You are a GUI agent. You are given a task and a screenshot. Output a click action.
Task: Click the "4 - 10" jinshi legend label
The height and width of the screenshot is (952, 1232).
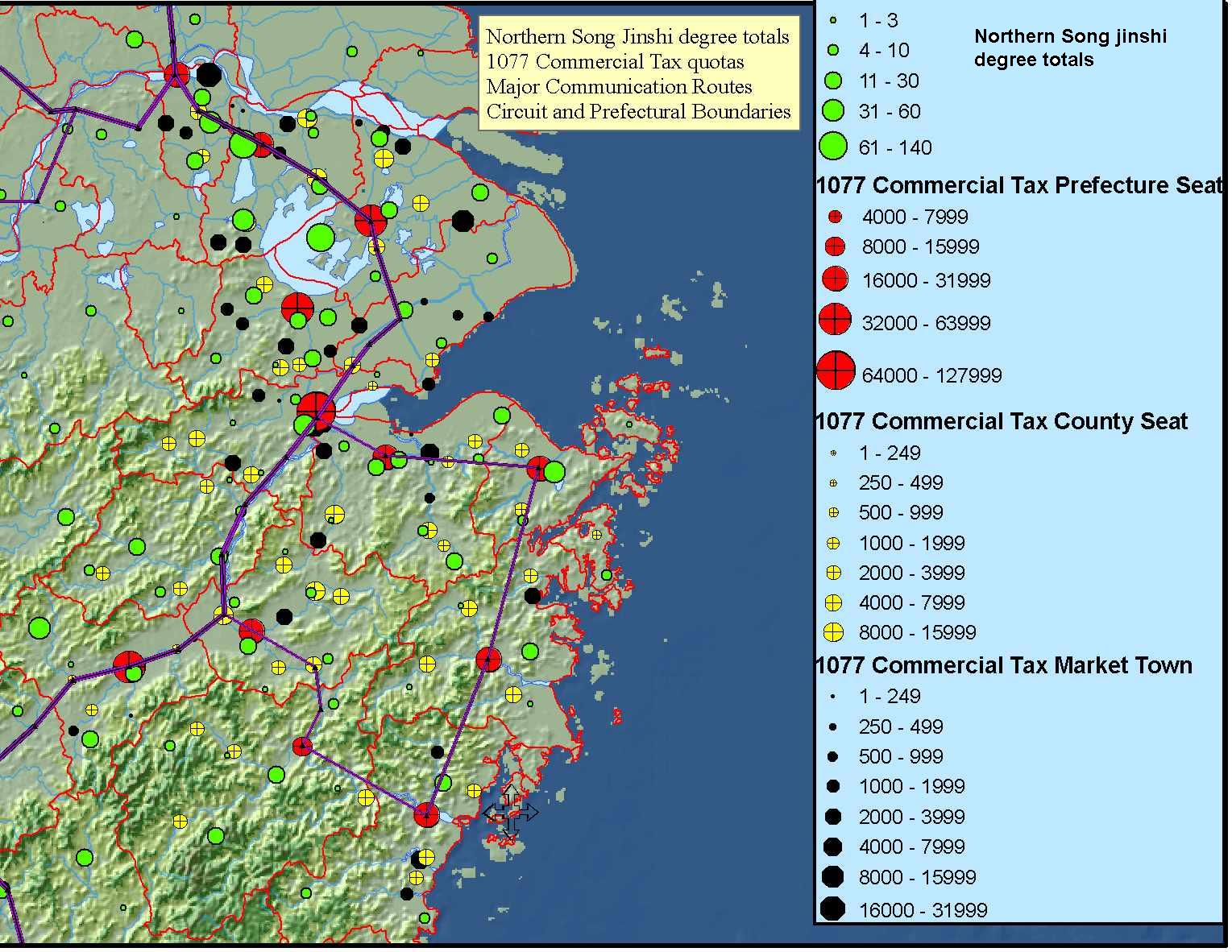pyautogui.click(x=884, y=50)
